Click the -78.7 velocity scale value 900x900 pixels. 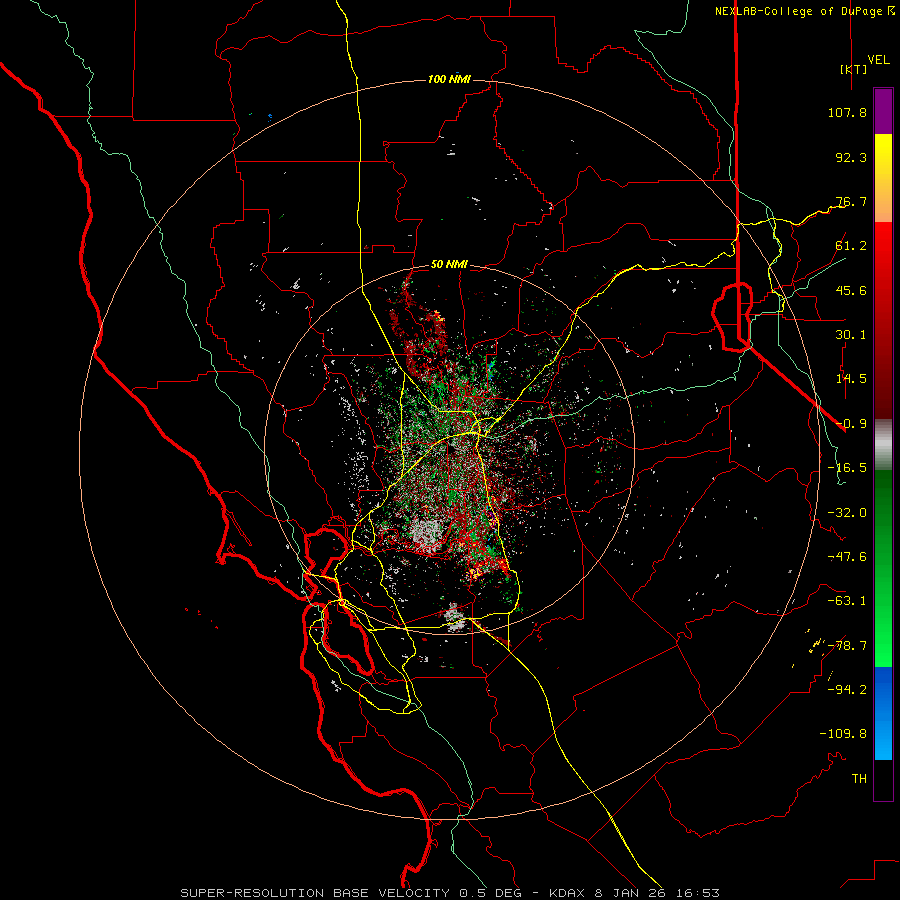tap(847, 646)
